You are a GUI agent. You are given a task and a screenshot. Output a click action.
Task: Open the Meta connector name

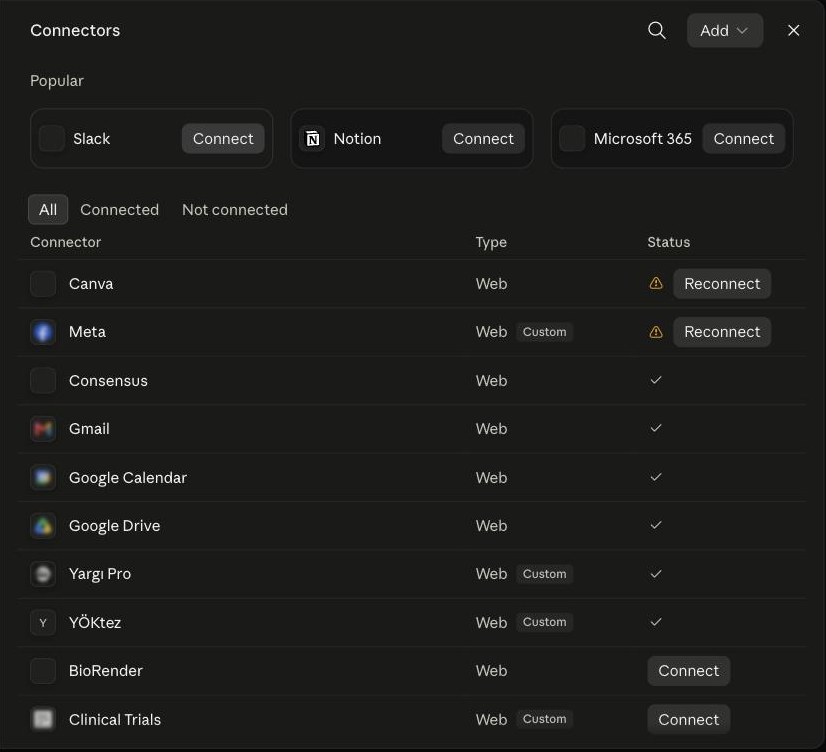pyautogui.click(x=87, y=332)
